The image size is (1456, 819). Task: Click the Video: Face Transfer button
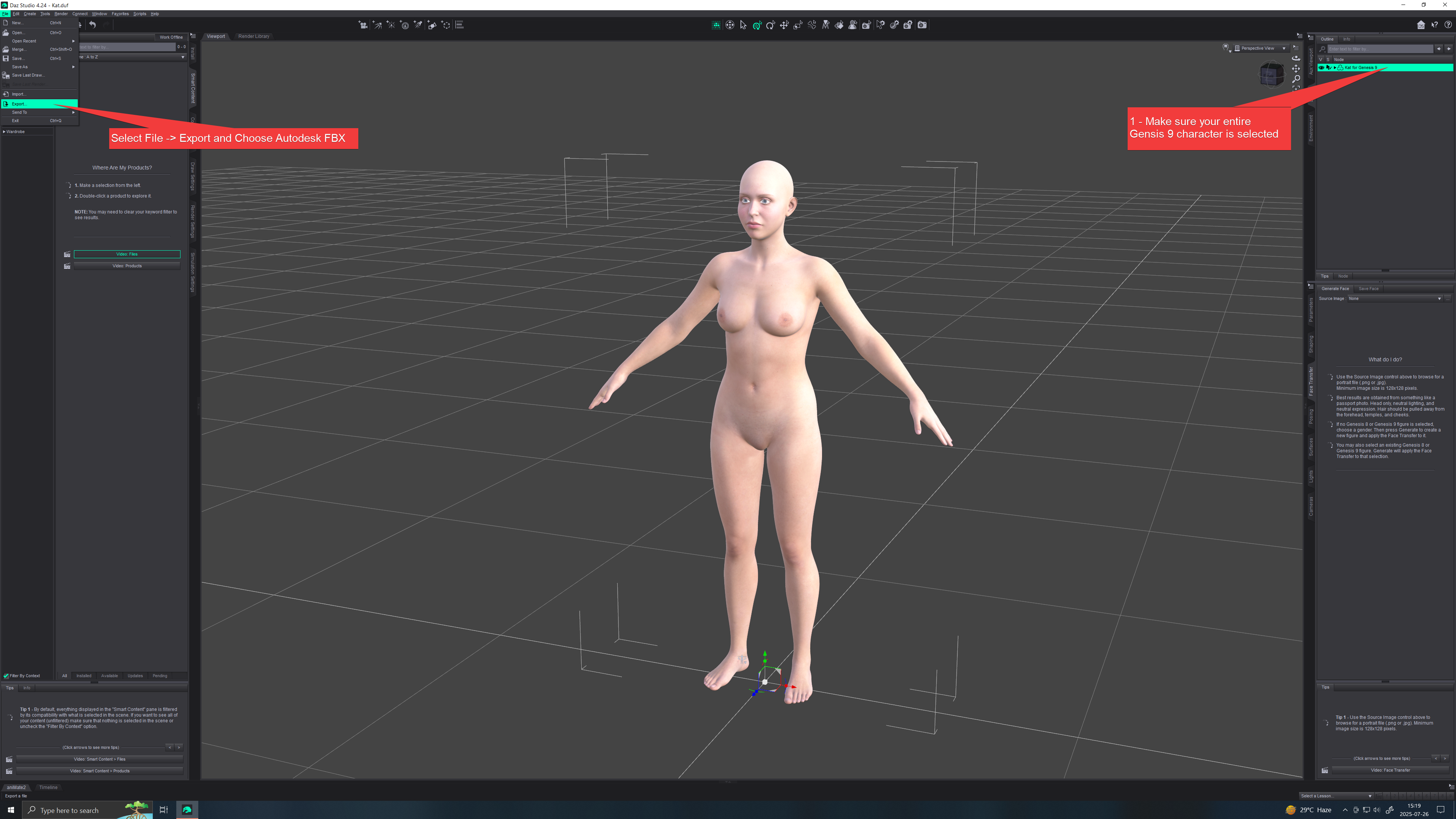point(1390,770)
